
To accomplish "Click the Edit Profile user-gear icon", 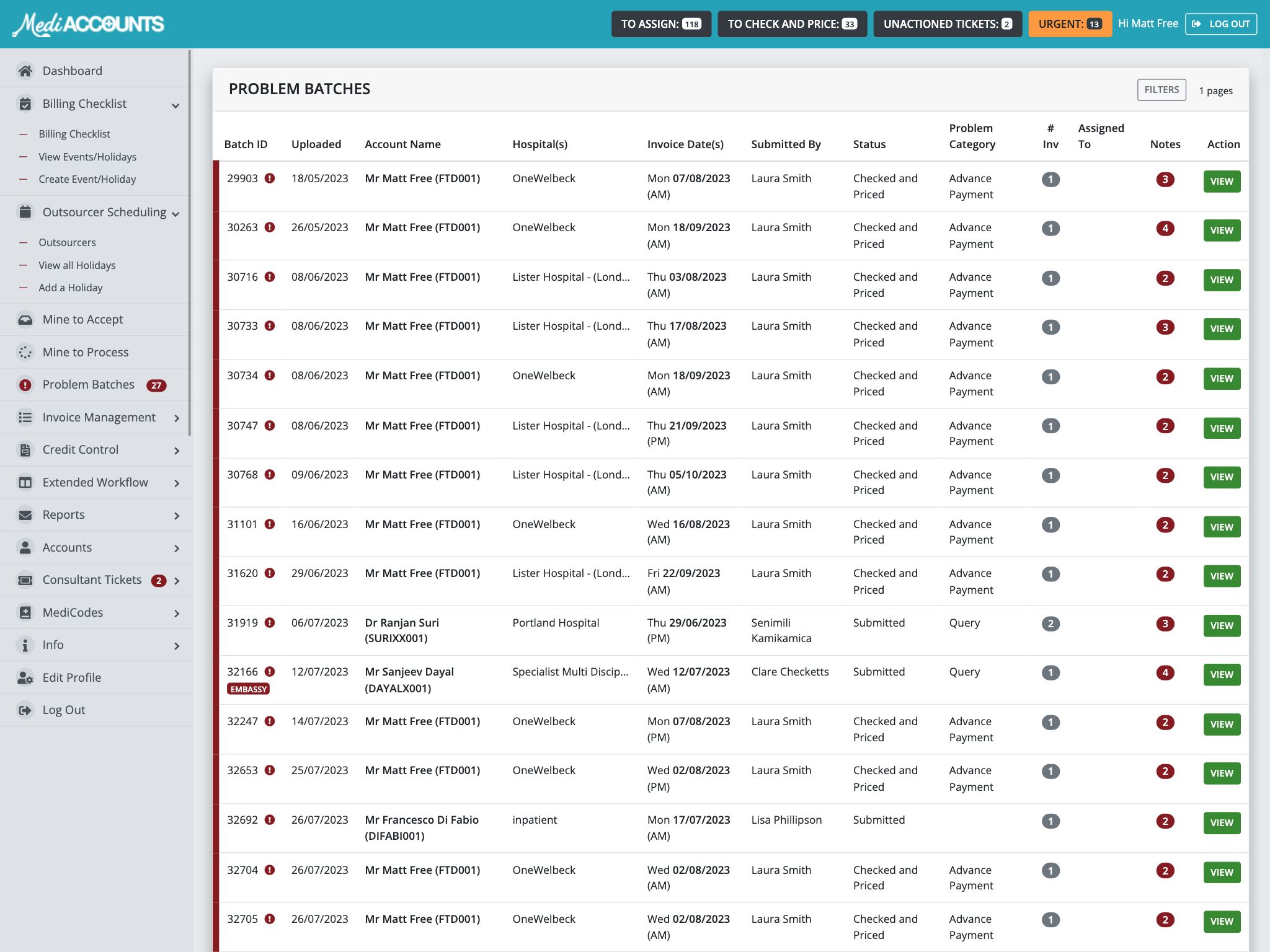I will (x=25, y=677).
